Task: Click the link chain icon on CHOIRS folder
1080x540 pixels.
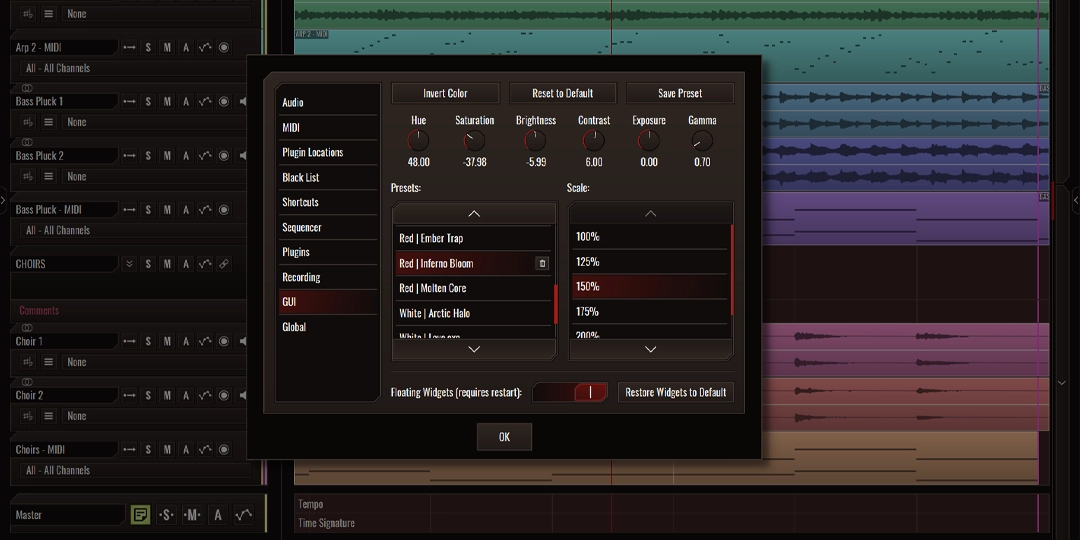Action: coord(224,264)
